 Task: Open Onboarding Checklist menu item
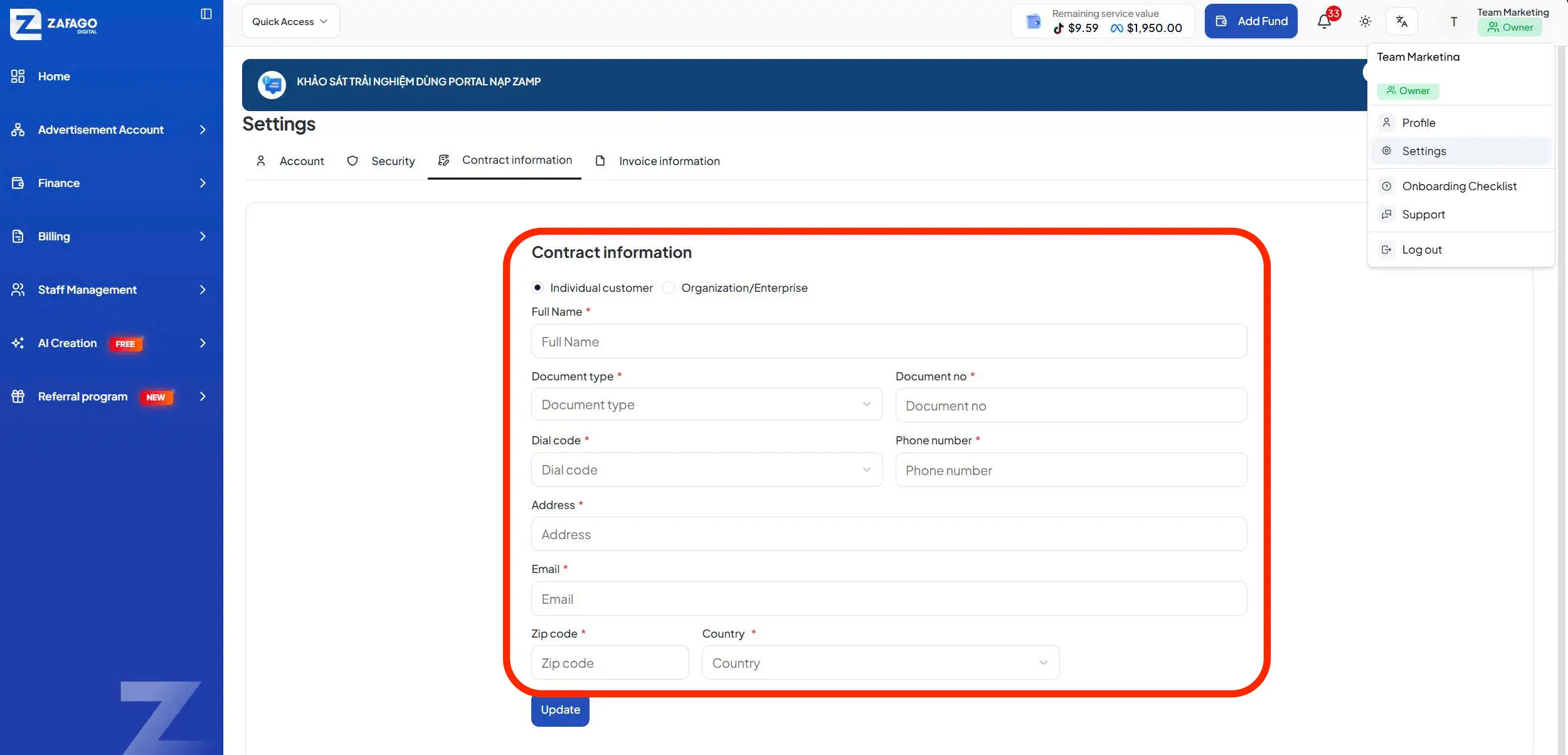(1461, 186)
